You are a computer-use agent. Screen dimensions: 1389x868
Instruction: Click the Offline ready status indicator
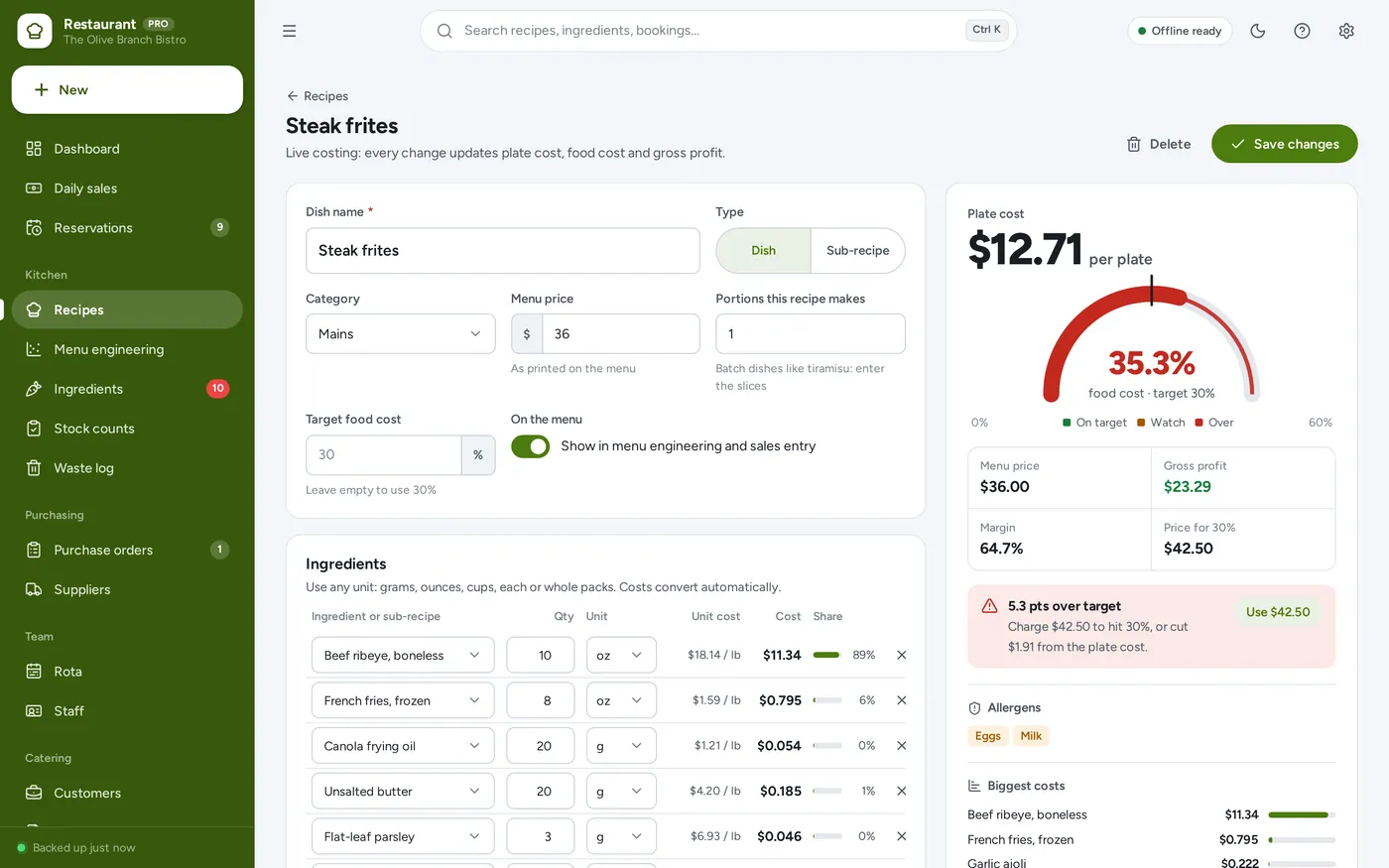click(x=1180, y=31)
